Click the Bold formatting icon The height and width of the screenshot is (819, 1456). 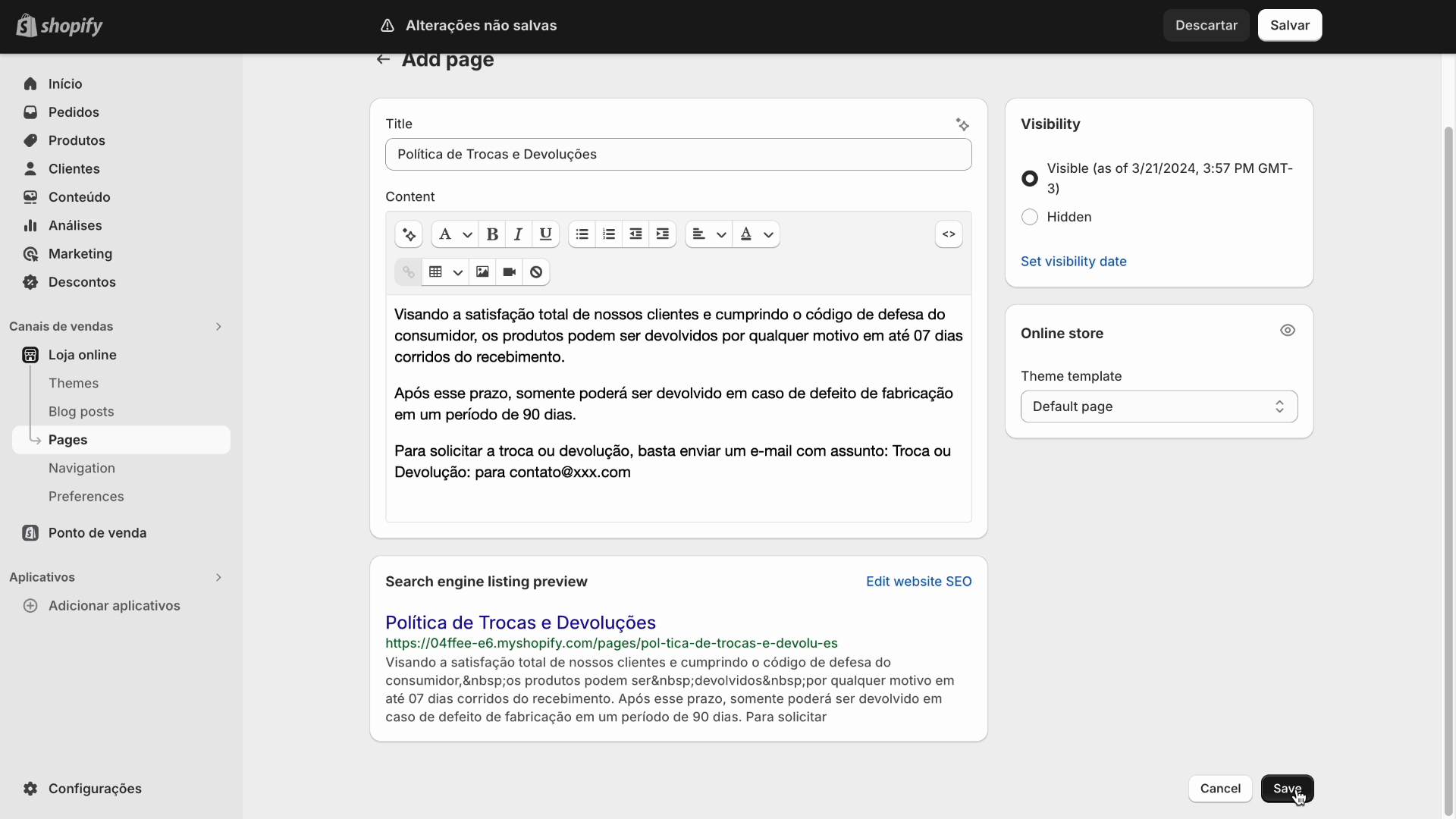[492, 234]
